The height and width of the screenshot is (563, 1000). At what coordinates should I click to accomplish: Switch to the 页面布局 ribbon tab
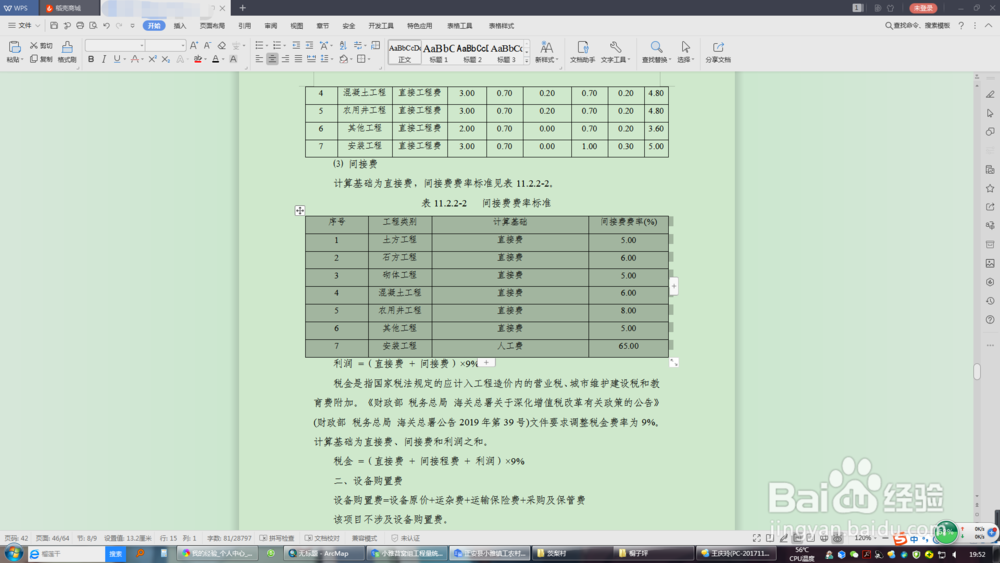212,26
